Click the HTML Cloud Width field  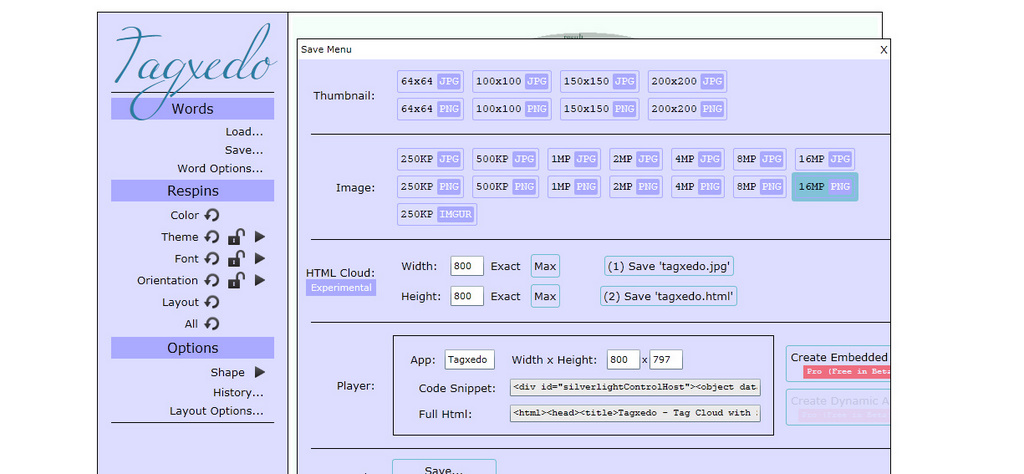tap(467, 266)
